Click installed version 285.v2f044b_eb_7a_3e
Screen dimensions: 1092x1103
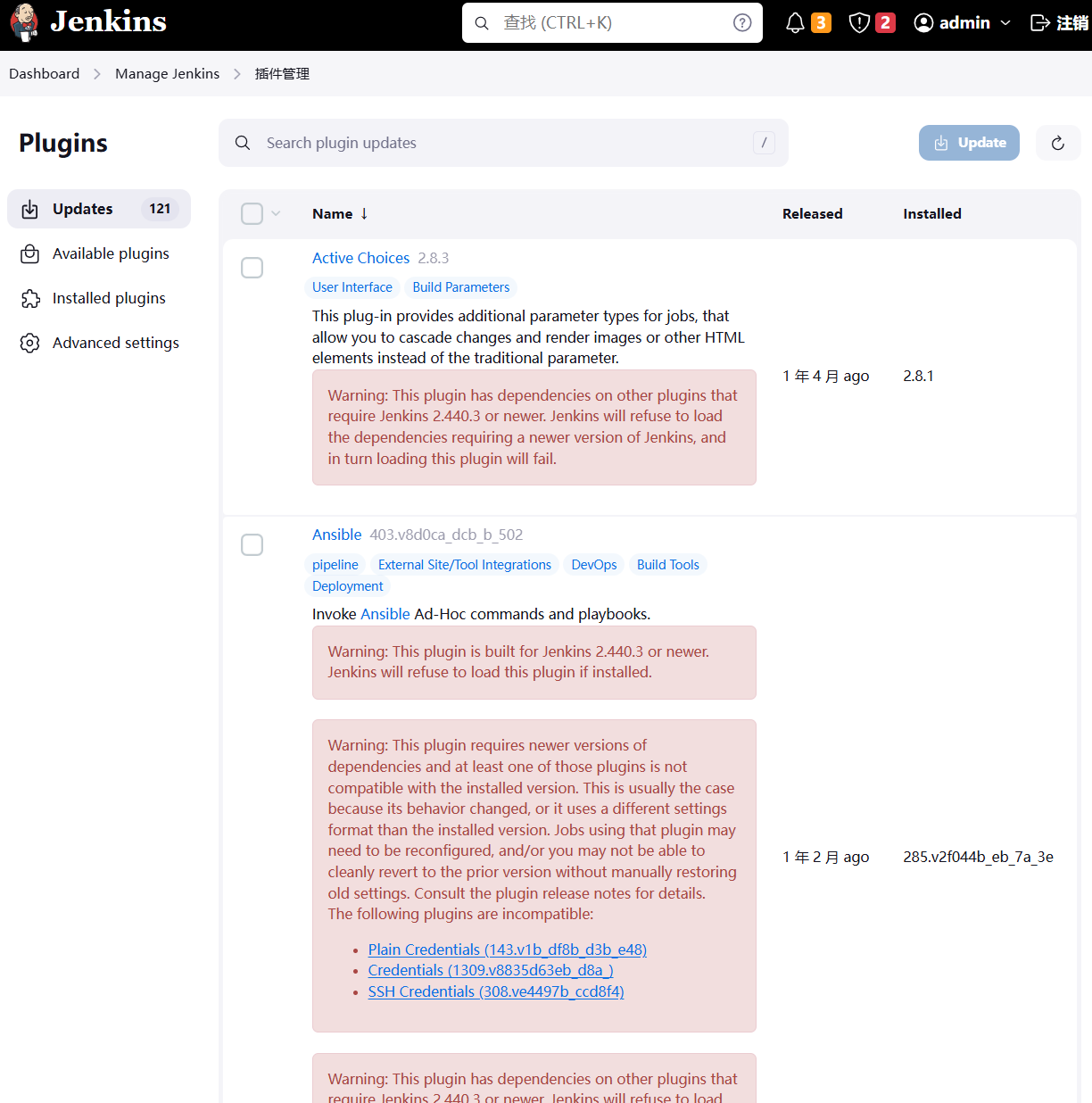(978, 857)
